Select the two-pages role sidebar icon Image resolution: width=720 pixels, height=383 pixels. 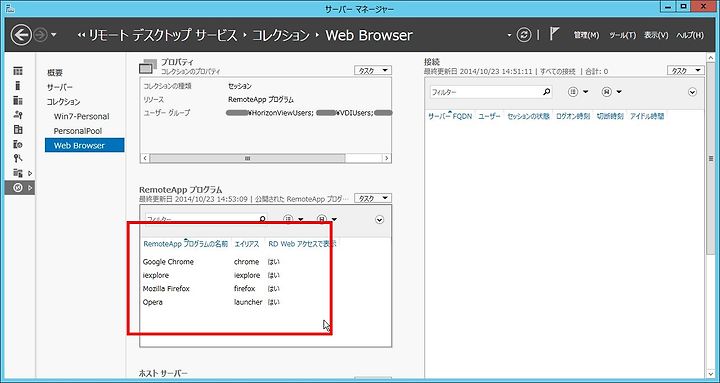point(18,130)
